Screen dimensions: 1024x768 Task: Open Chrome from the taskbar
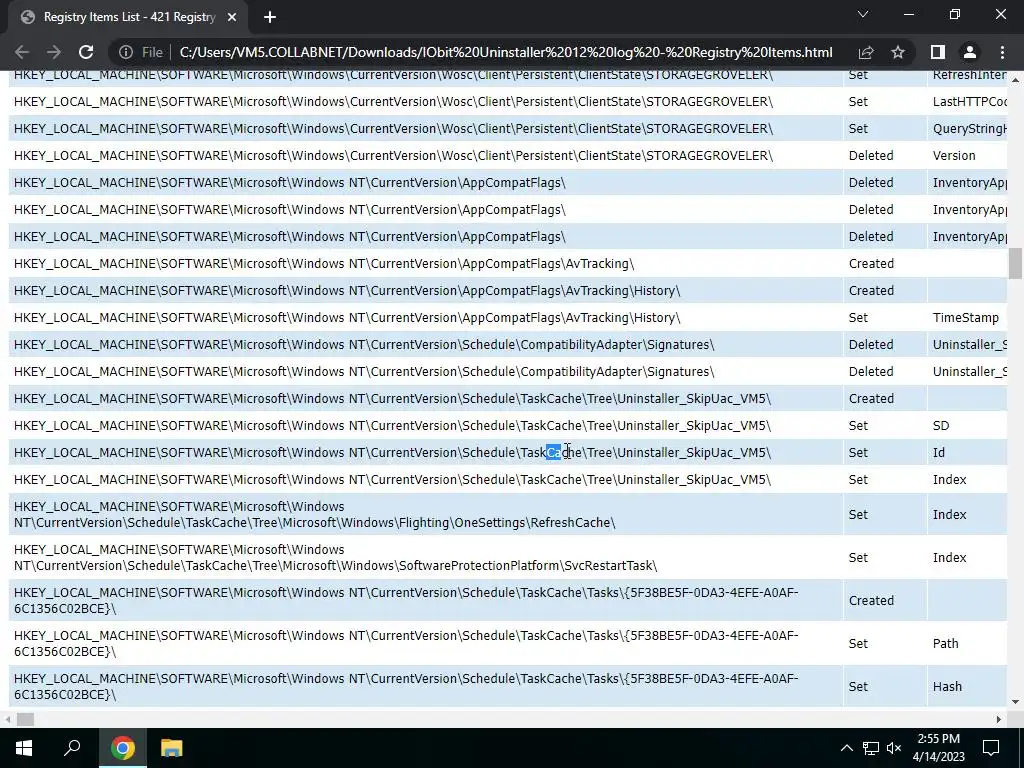[122, 748]
